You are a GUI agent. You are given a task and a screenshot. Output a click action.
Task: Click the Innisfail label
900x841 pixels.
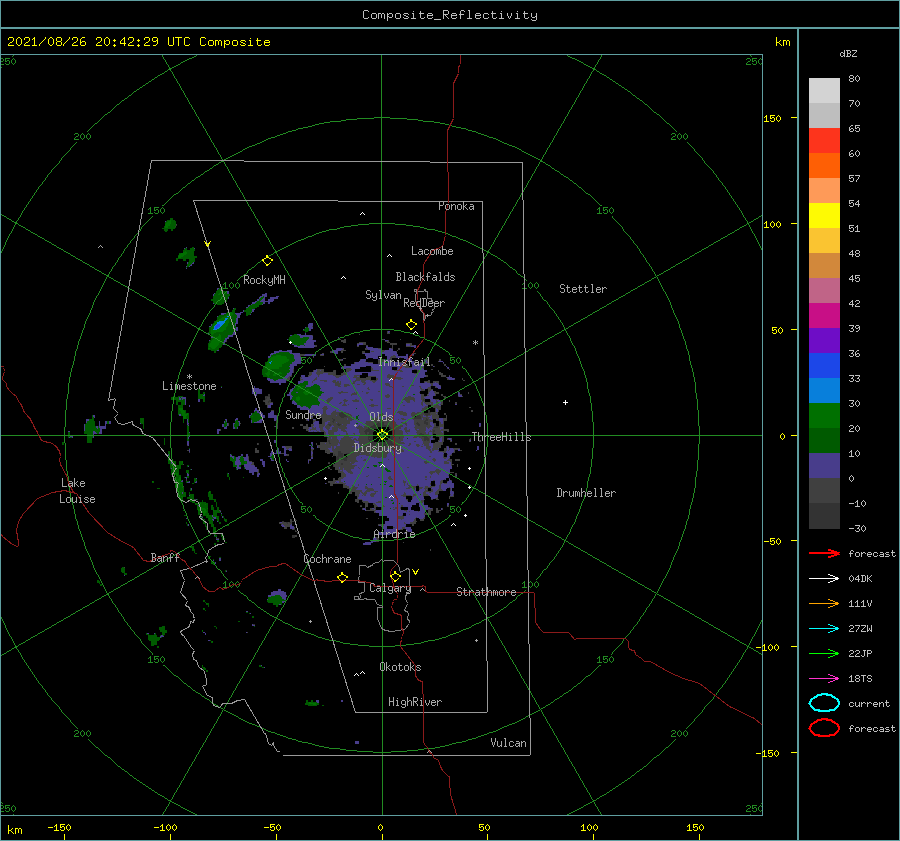click(404, 362)
